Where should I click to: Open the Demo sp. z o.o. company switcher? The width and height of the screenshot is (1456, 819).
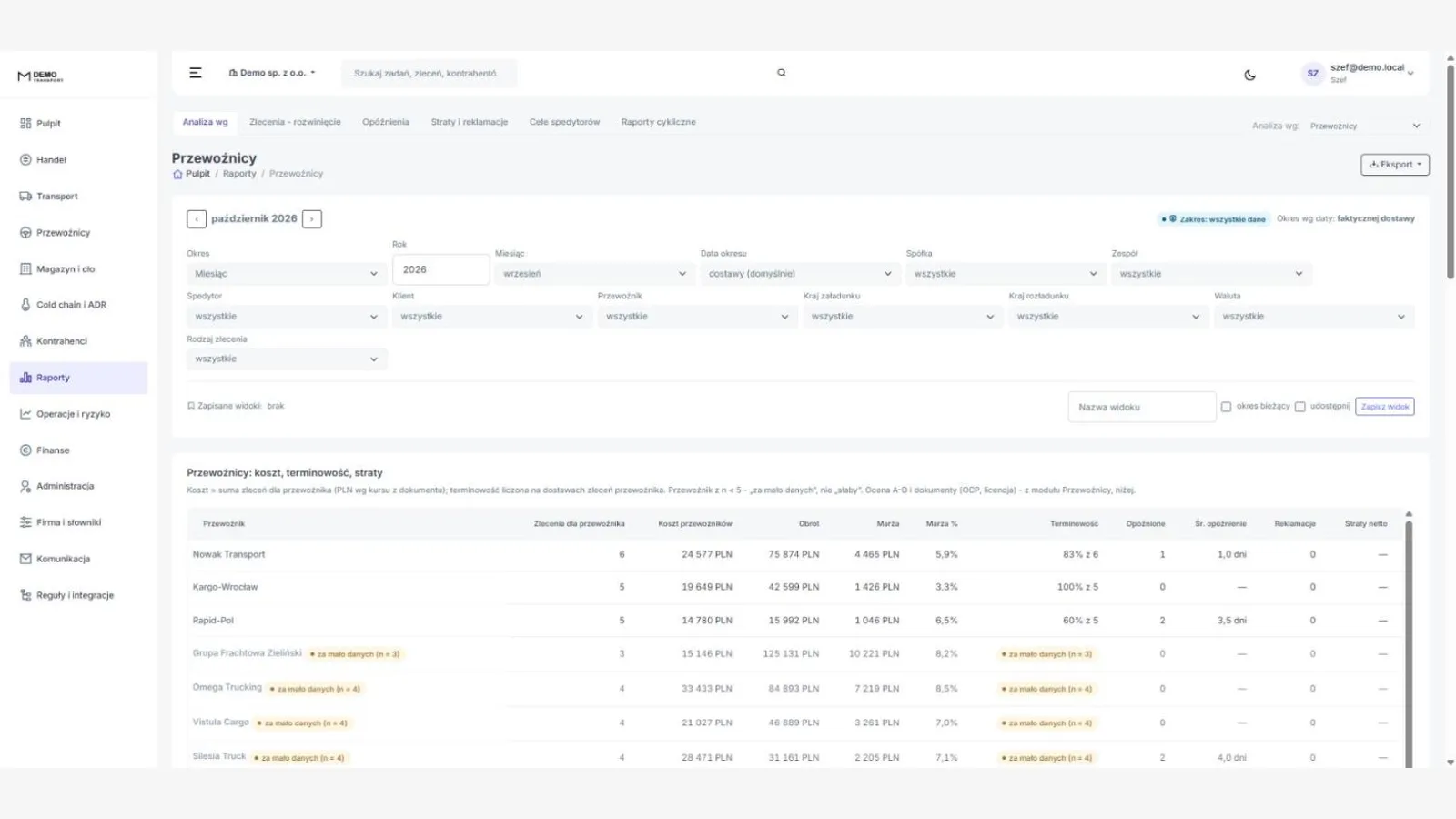272,73
